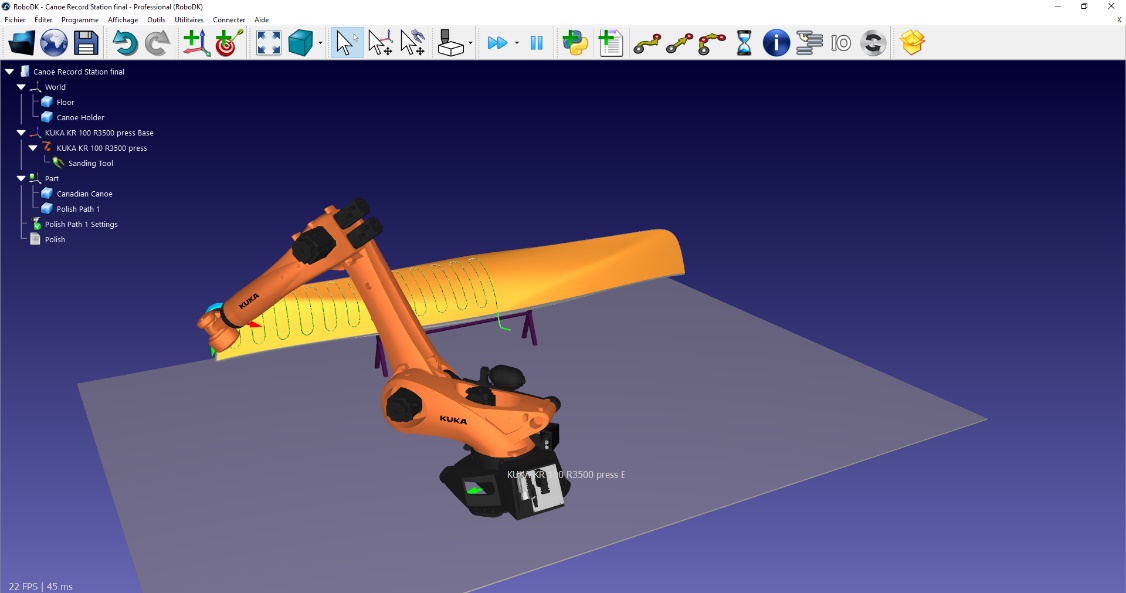
Task: Open the Connecter menu
Action: tap(228, 19)
